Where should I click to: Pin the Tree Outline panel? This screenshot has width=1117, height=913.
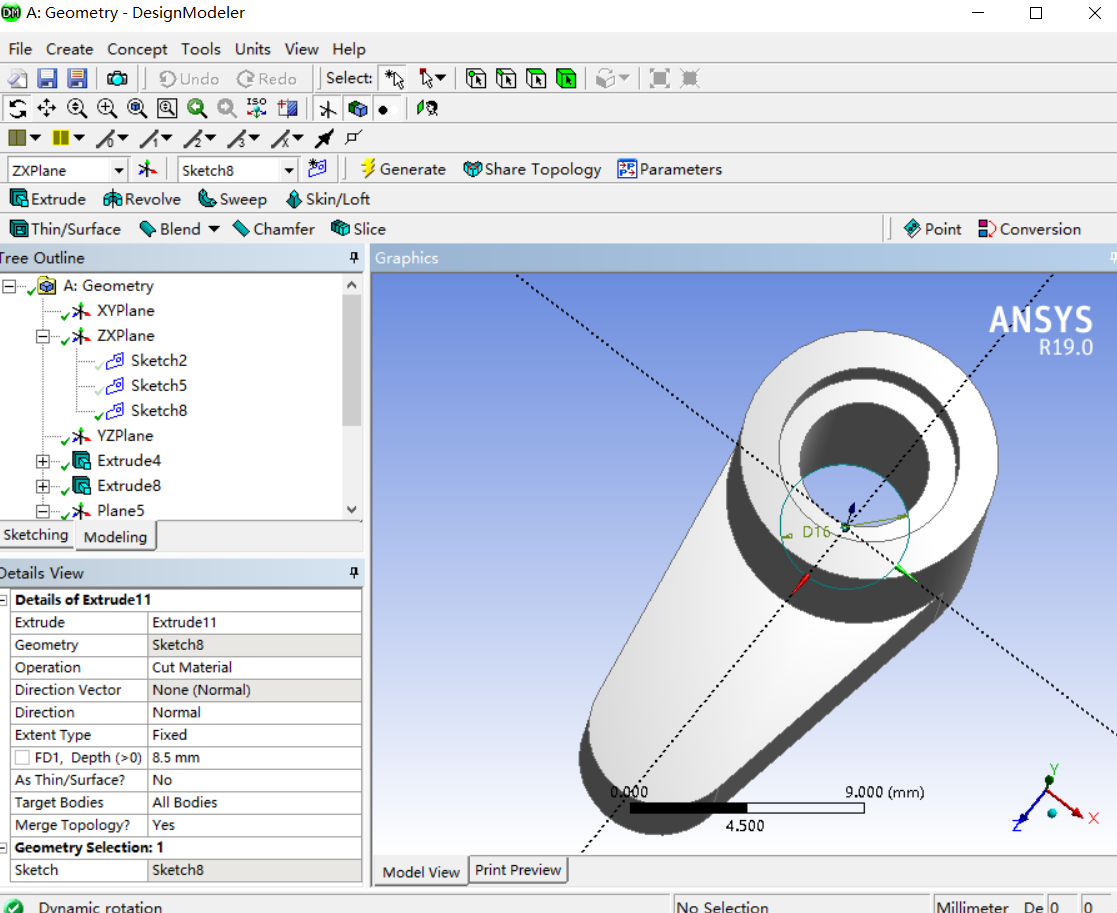tap(354, 258)
